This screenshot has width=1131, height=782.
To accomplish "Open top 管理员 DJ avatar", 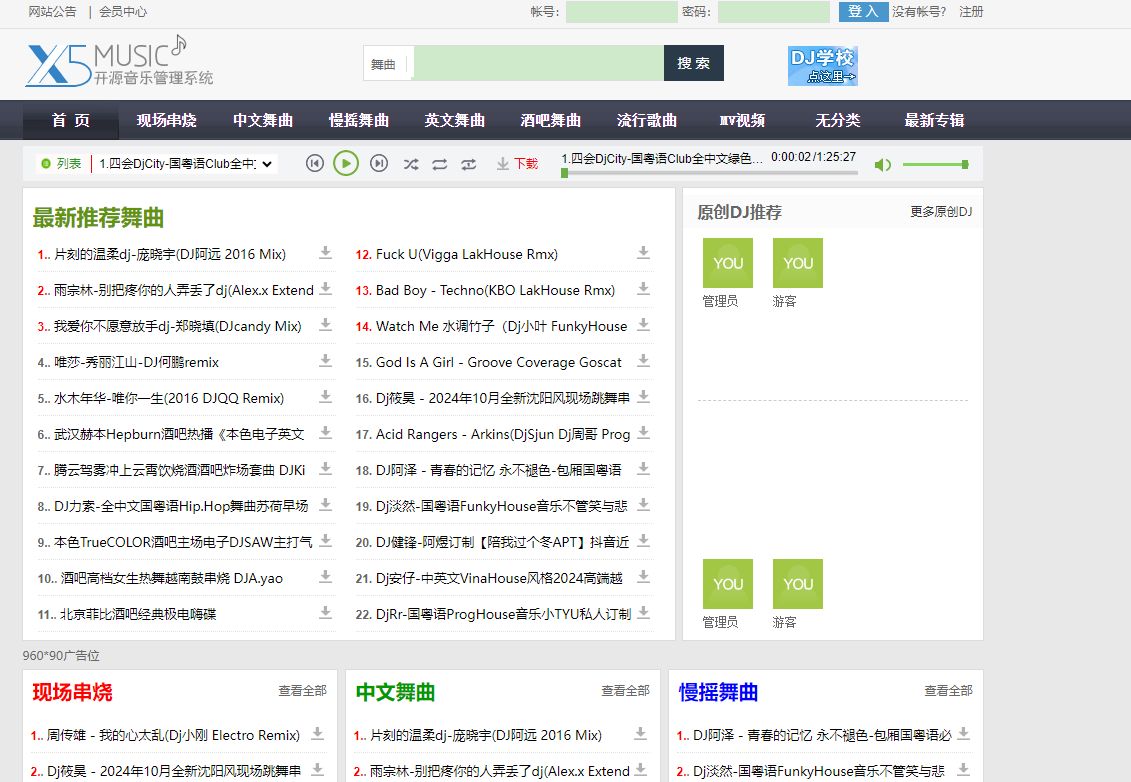I will click(x=728, y=263).
